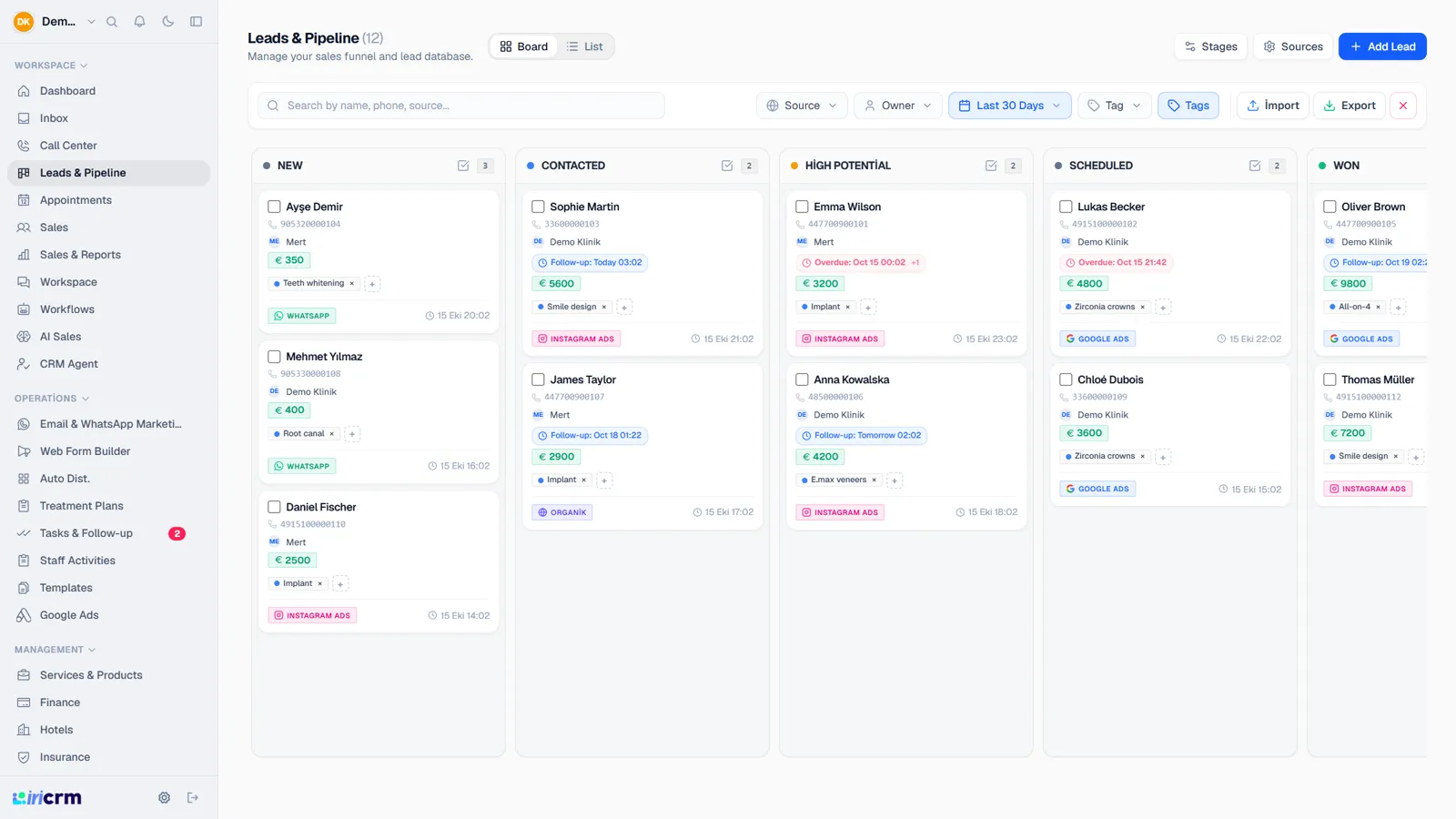Check Lukas Becker lead checkbox
This screenshot has height=819, width=1456.
pyautogui.click(x=1066, y=207)
